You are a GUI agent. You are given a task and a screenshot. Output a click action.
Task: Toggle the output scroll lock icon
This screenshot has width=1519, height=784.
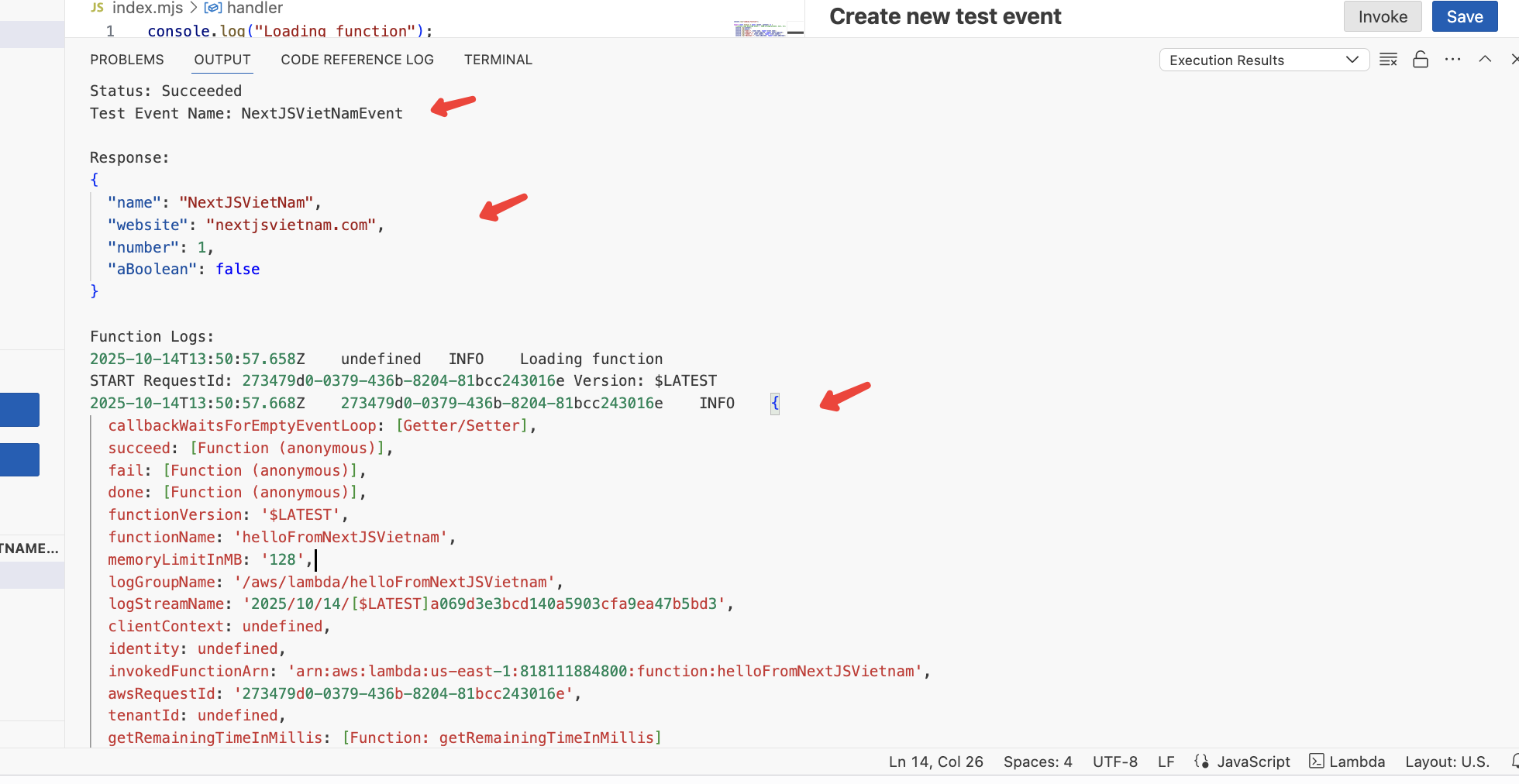(1420, 60)
